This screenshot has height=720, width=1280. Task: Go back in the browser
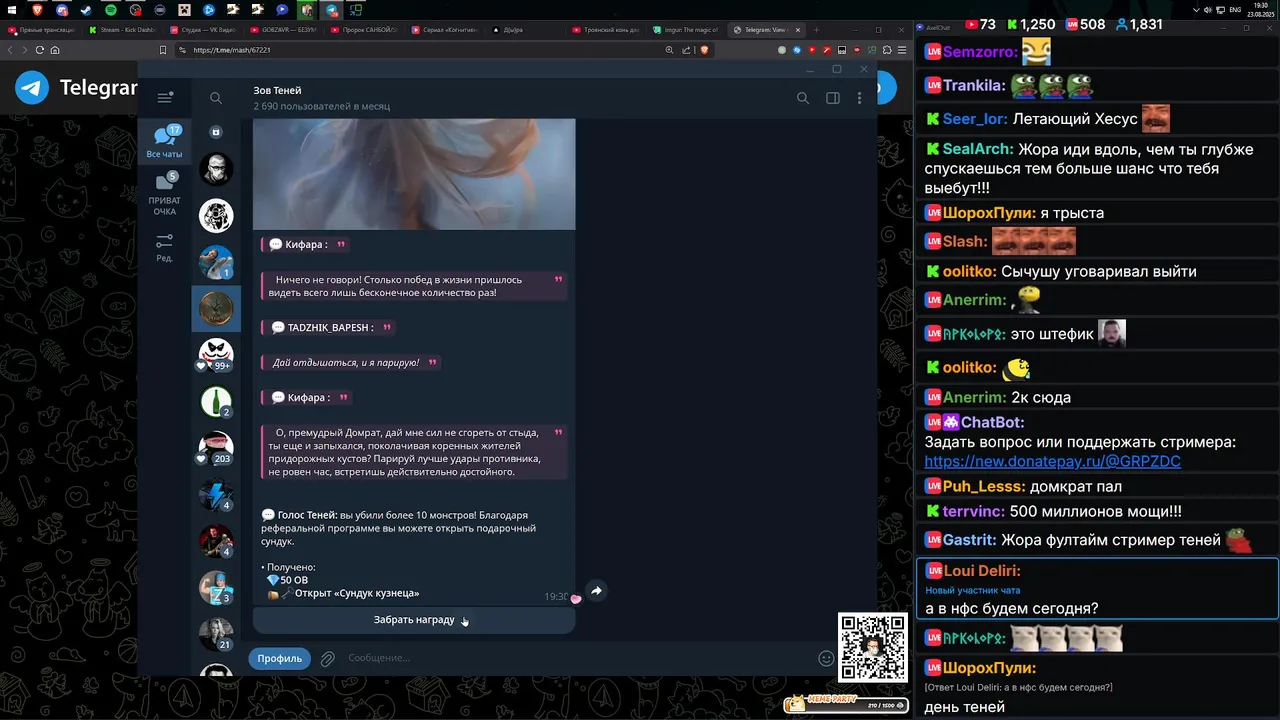12,50
